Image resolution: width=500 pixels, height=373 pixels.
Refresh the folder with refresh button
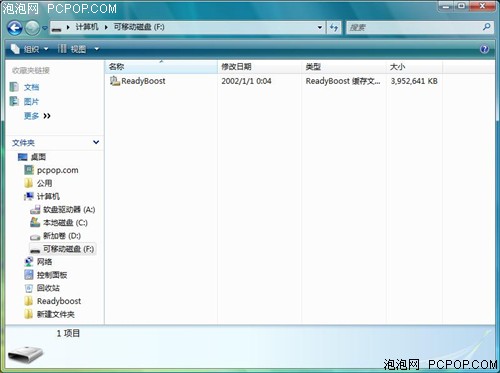pos(334,27)
